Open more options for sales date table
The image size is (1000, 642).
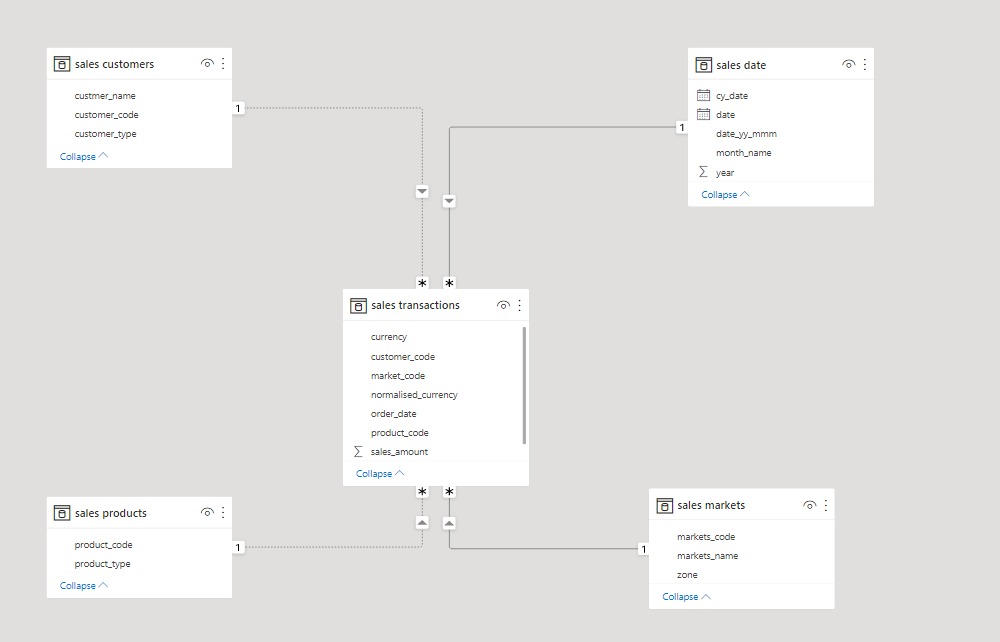(865, 64)
